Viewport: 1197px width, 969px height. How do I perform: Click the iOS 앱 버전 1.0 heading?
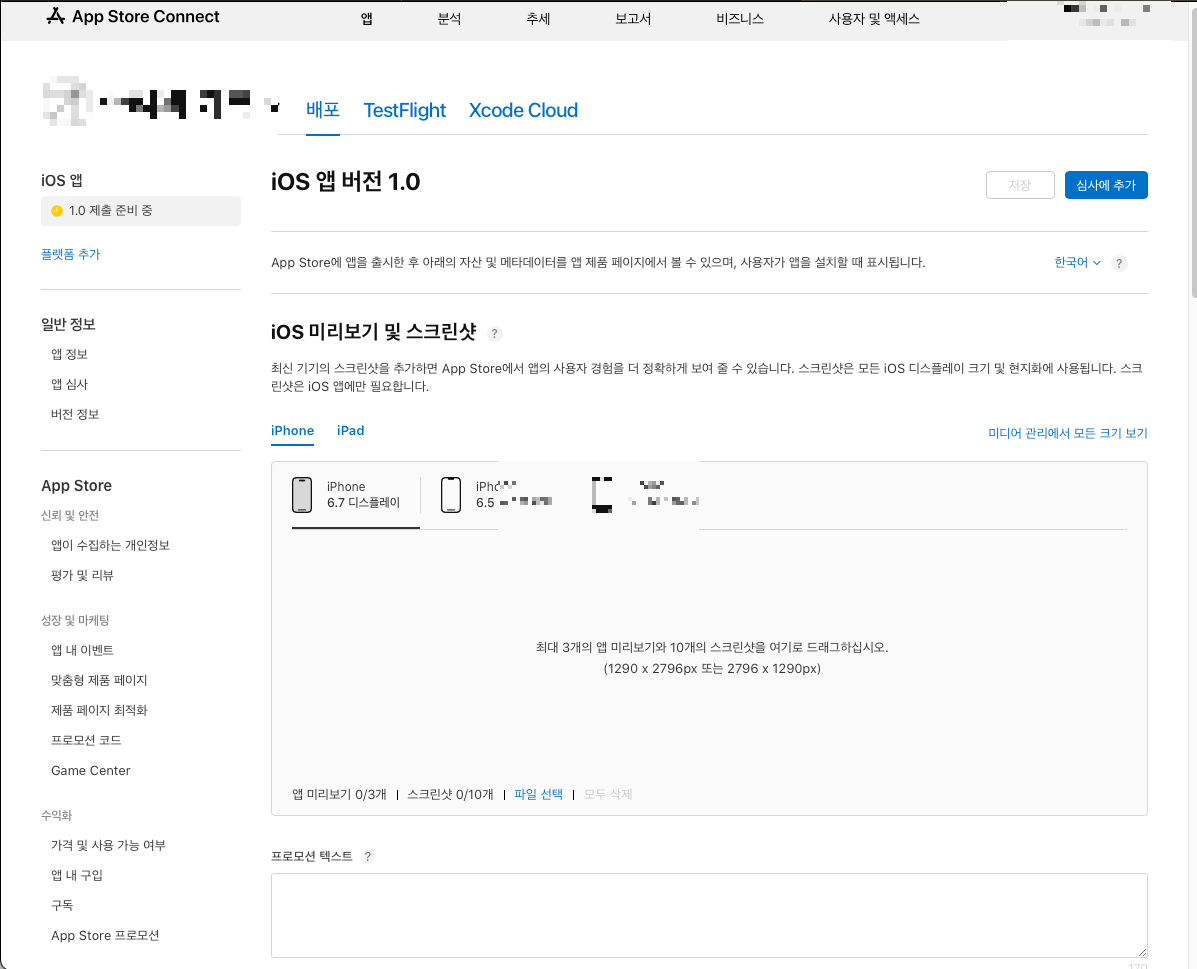(346, 182)
